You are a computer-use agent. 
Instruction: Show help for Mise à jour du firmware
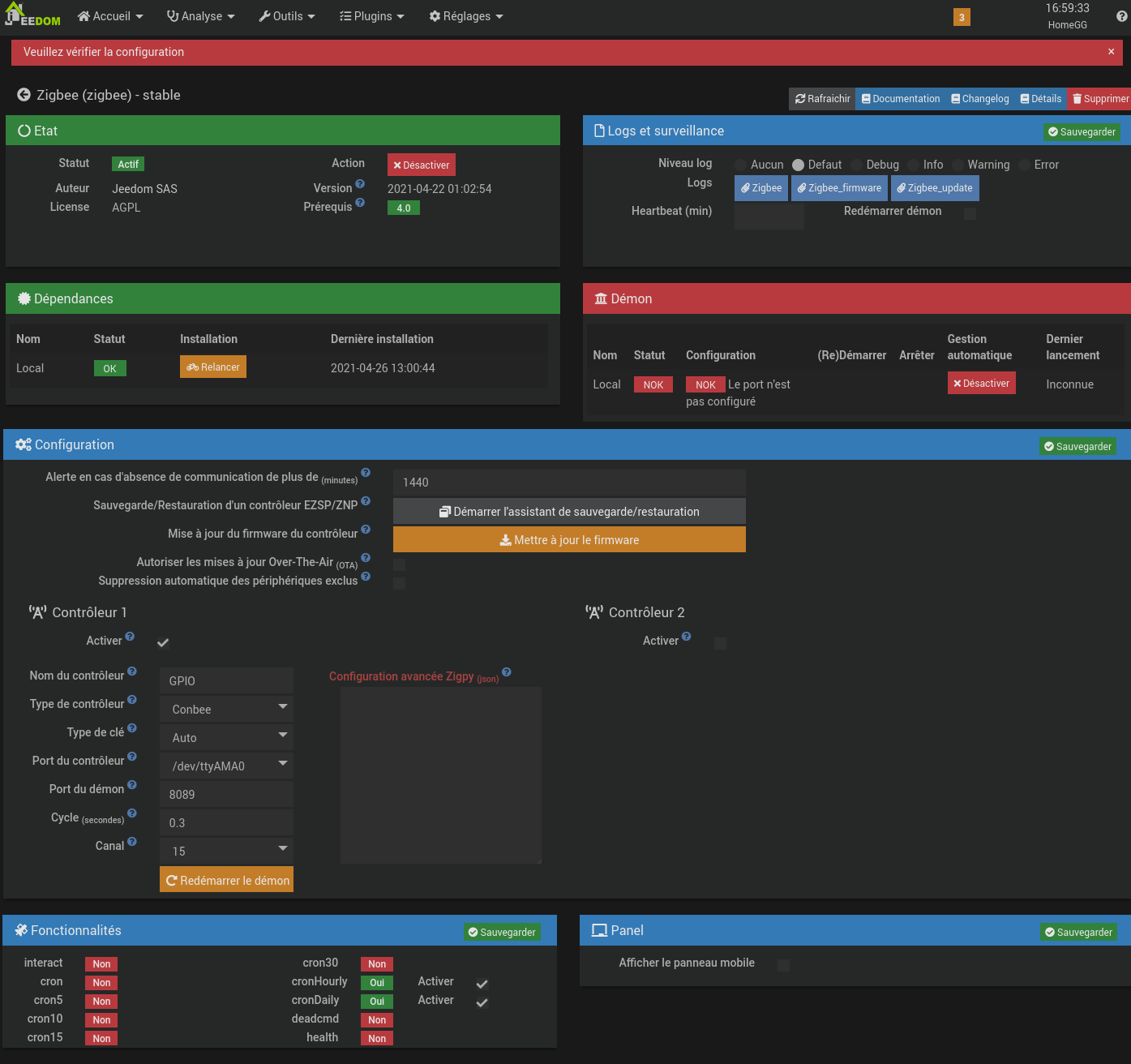pos(366,530)
